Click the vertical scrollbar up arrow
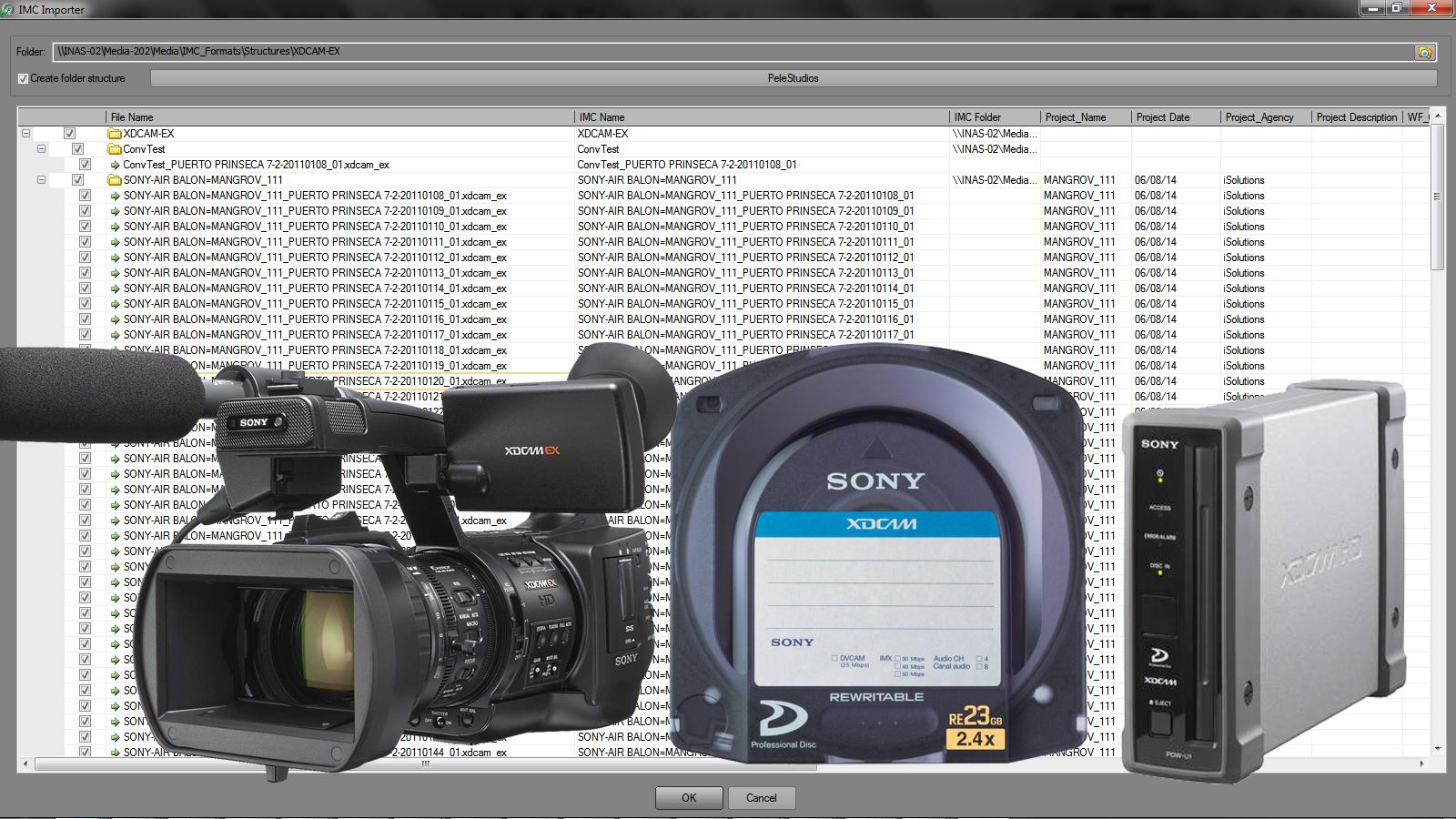The image size is (1456, 819). (1438, 116)
